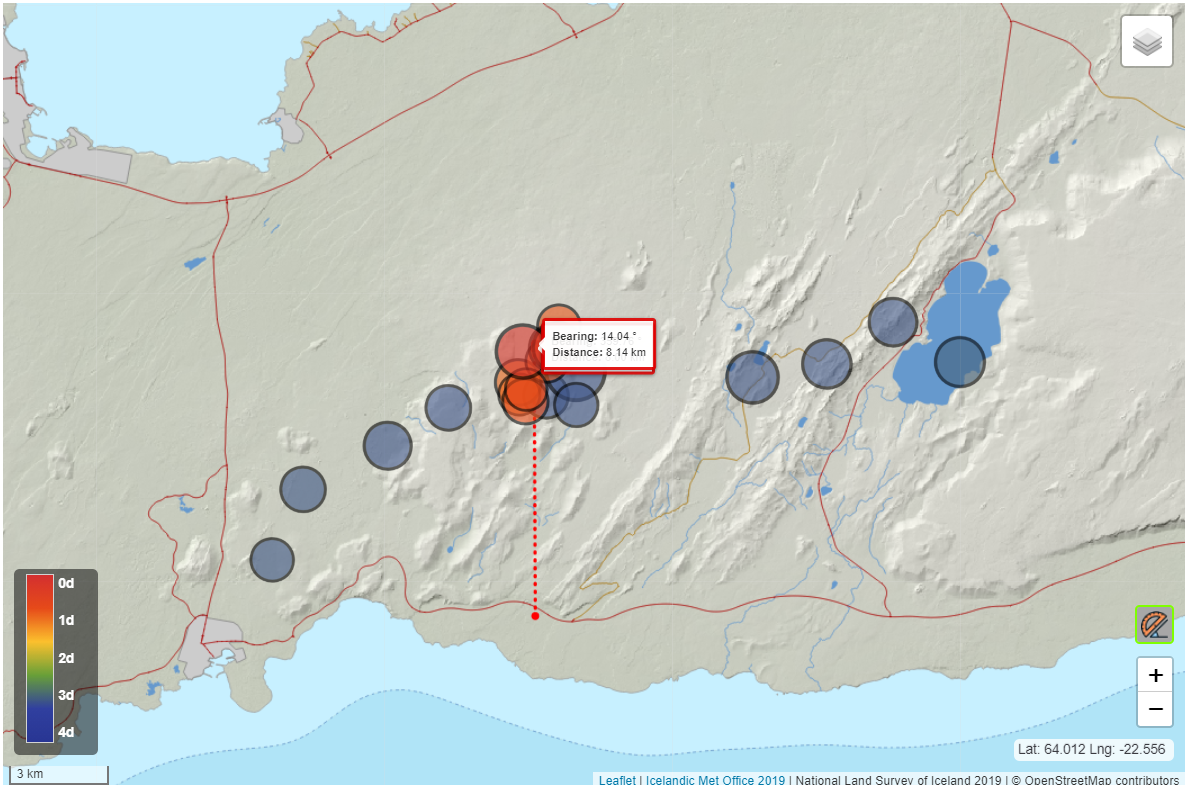
Task: Click the 4d label on the age legend
Action: pyautogui.click(x=67, y=732)
